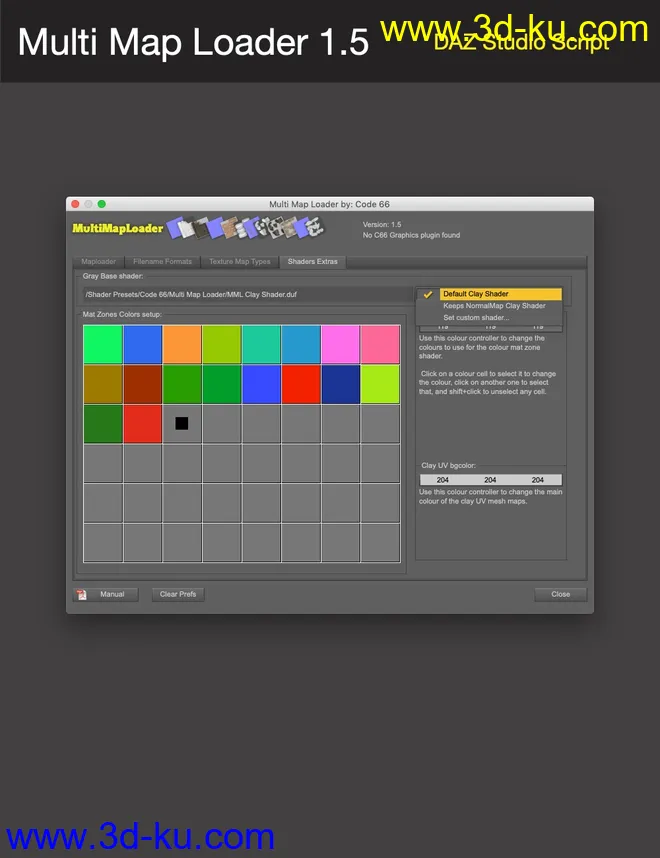
Task: Go to Texture Map Types tab
Action: (239, 262)
